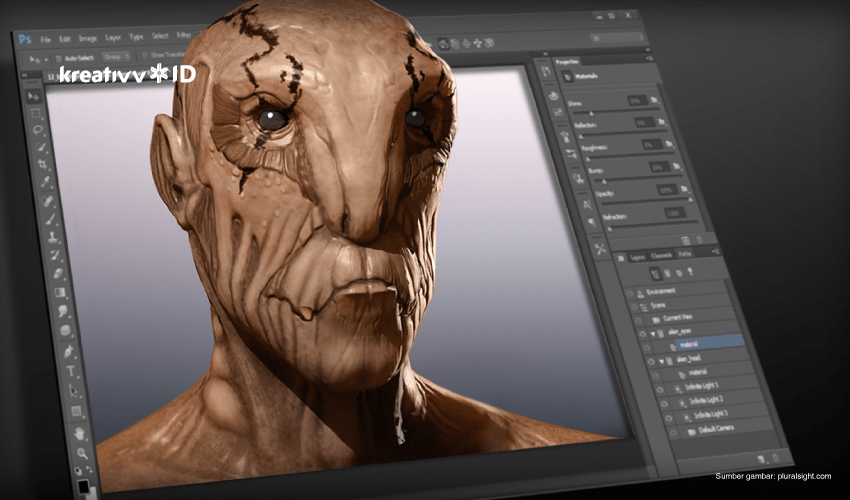
Task: Open the Image menu
Action: coord(87,38)
